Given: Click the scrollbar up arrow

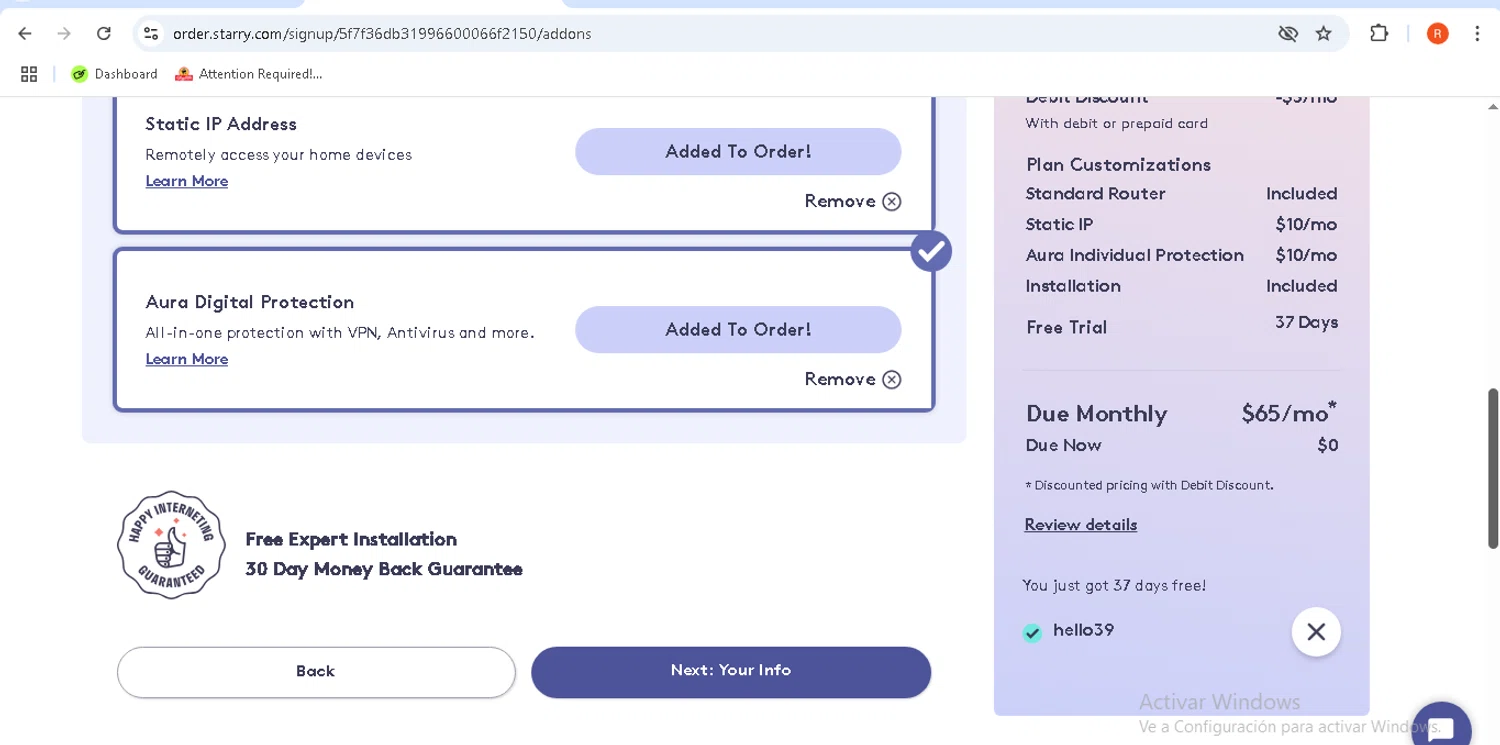Looking at the screenshot, I should point(1493,106).
